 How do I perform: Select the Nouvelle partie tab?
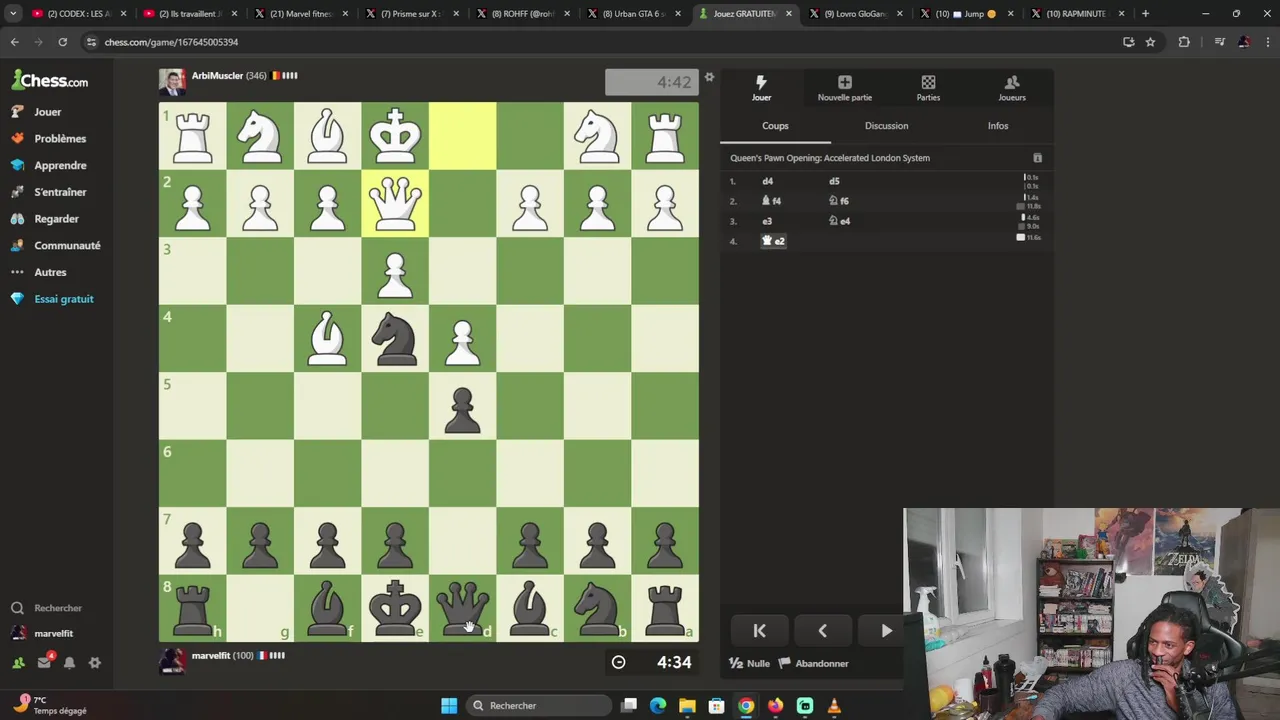coord(845,88)
